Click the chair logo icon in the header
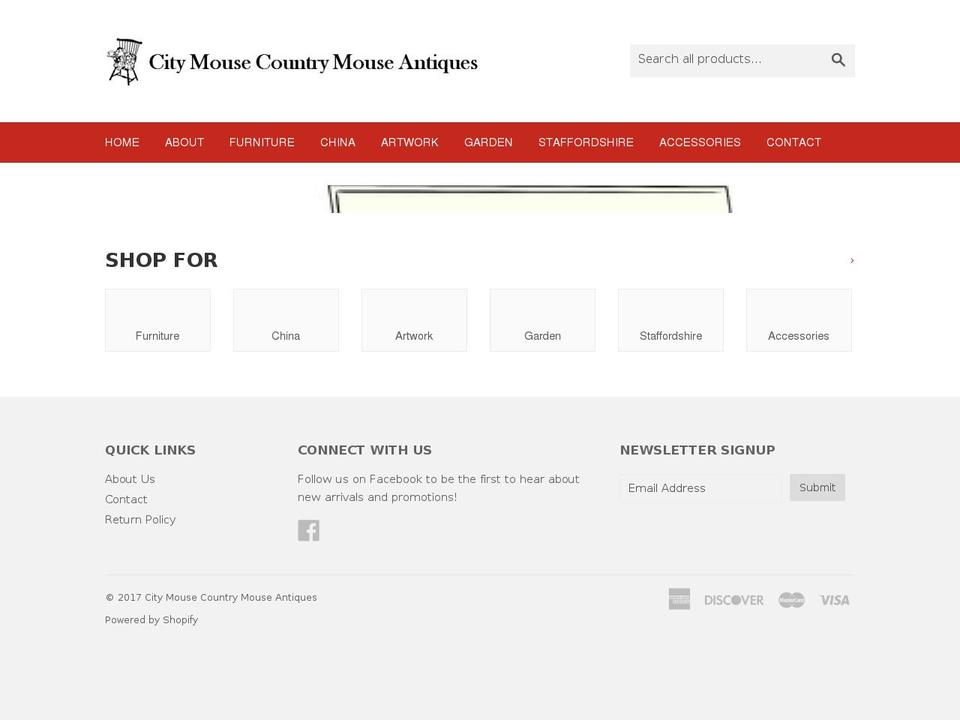The image size is (960, 720). point(124,60)
